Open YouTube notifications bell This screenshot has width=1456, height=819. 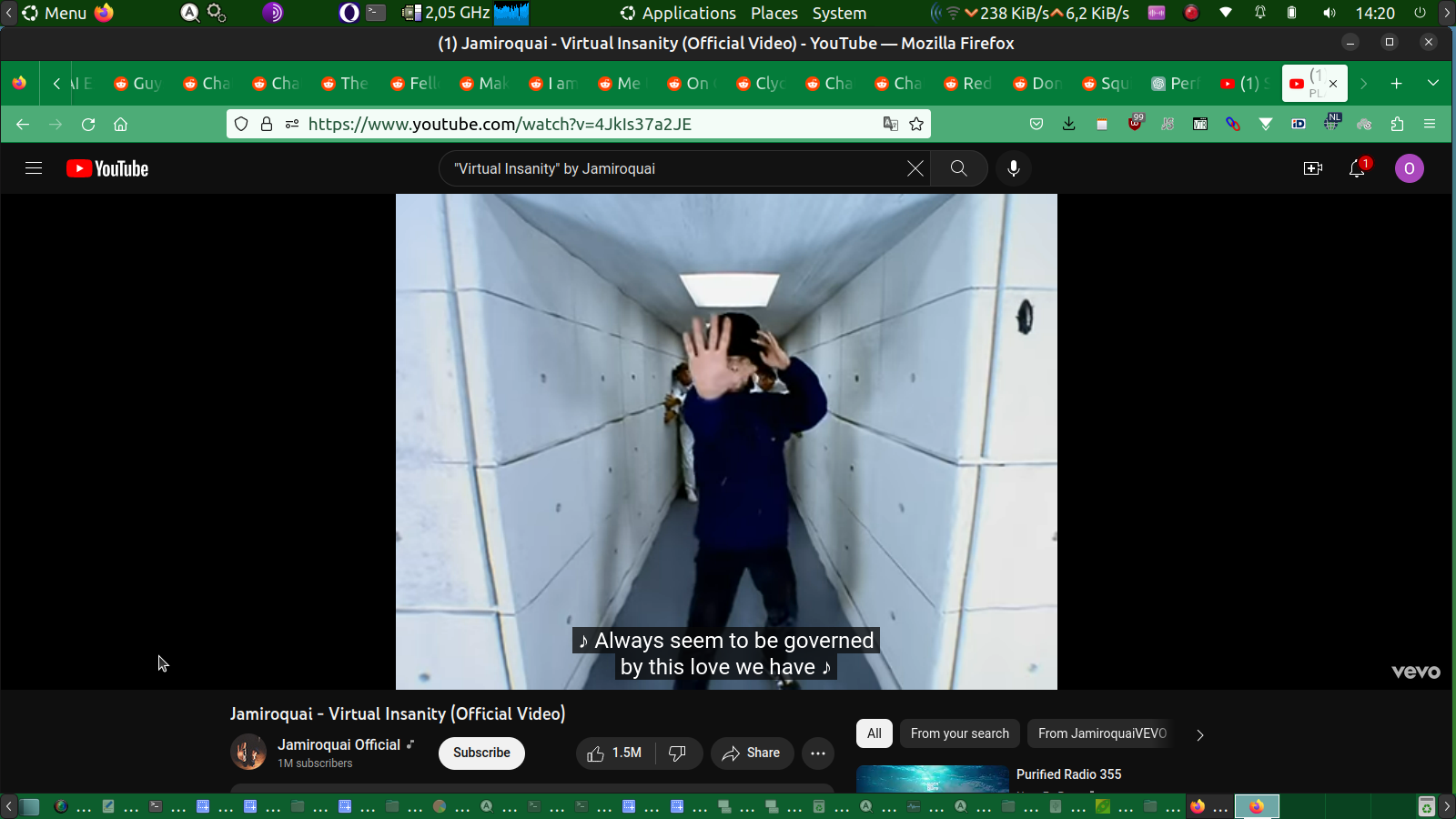point(1357,168)
